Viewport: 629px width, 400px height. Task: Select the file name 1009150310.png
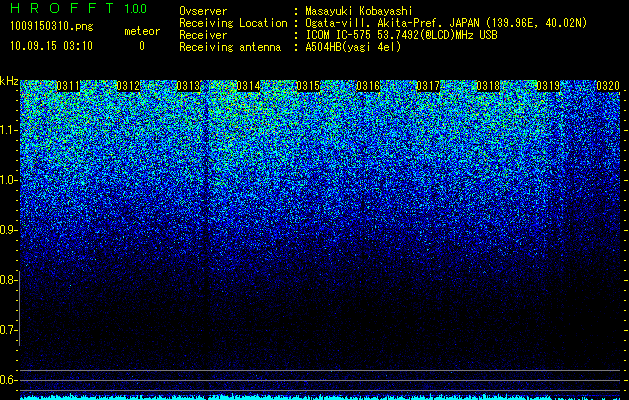(52, 26)
